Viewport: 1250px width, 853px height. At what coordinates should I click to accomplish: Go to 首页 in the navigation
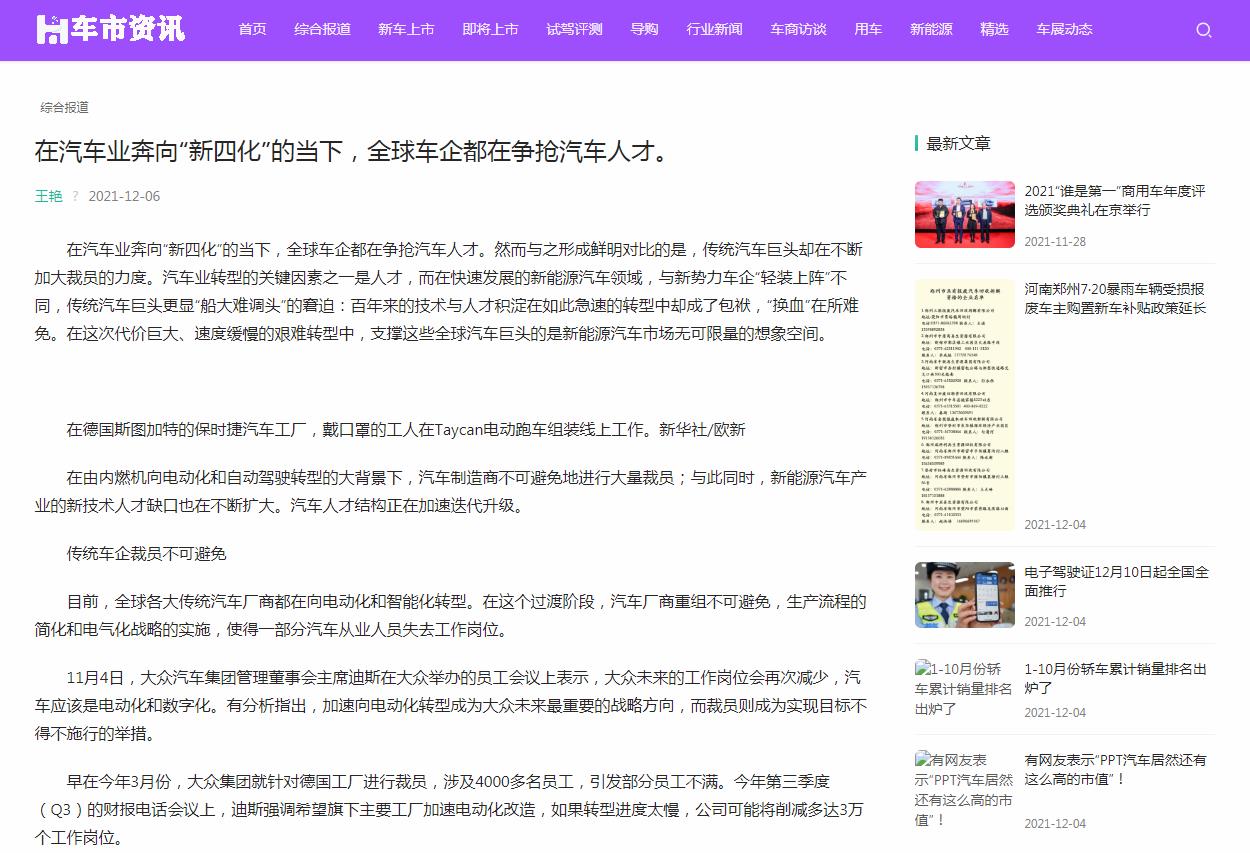coord(252,29)
